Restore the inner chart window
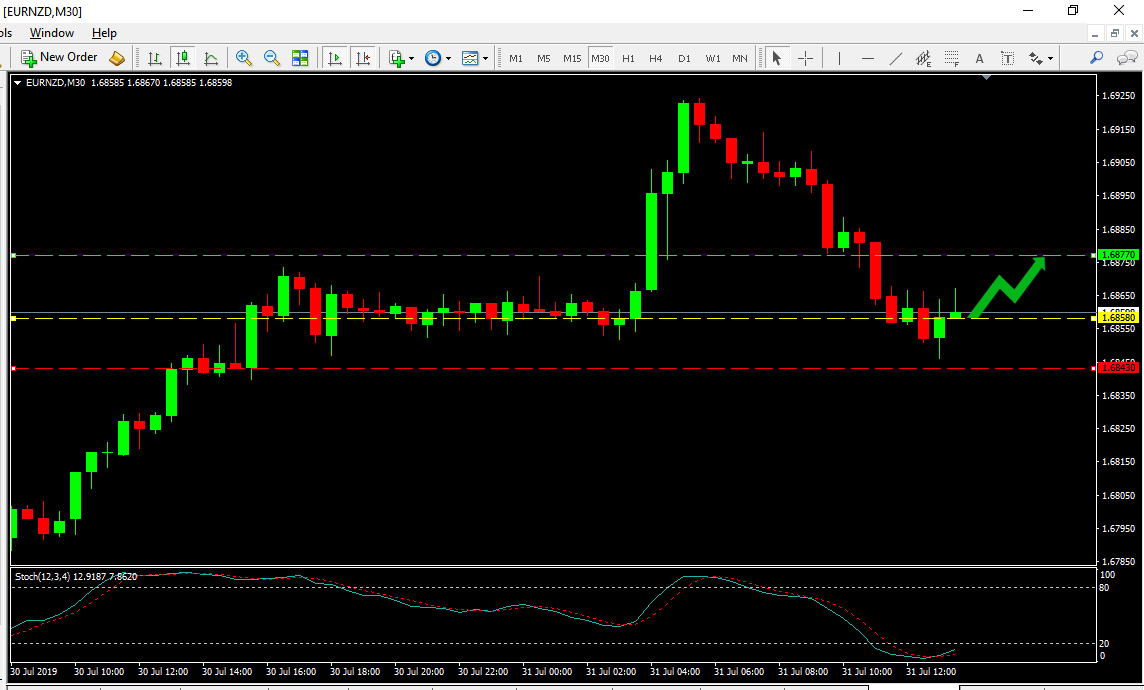The image size is (1144, 690). coord(1114,34)
